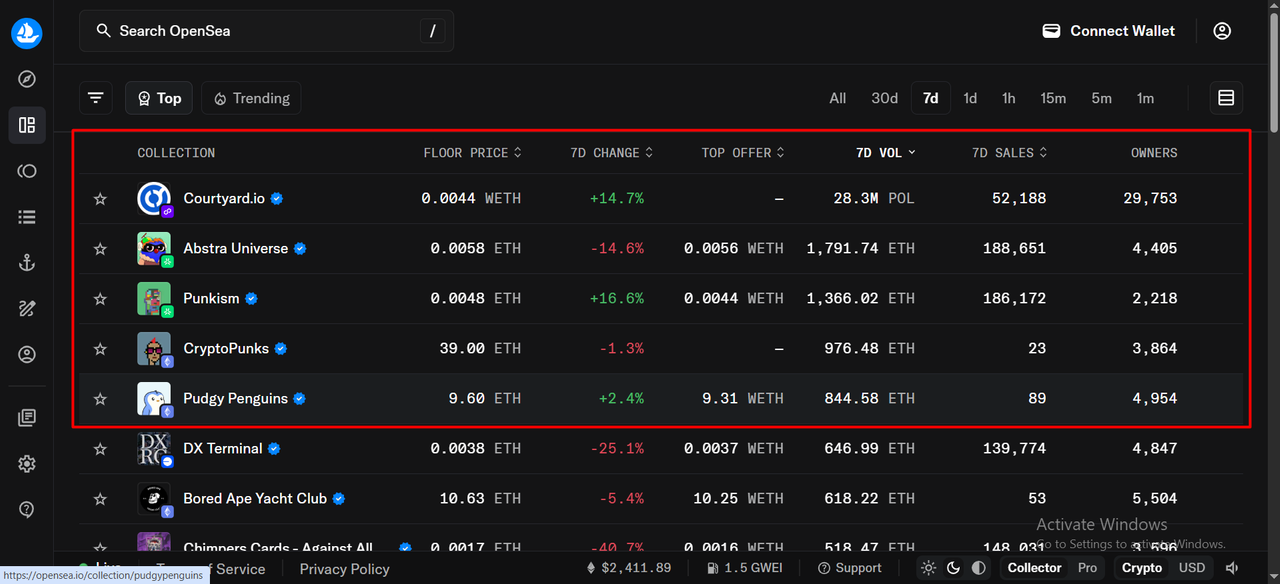
Task: Select Pro mode
Action: pos(1087,568)
